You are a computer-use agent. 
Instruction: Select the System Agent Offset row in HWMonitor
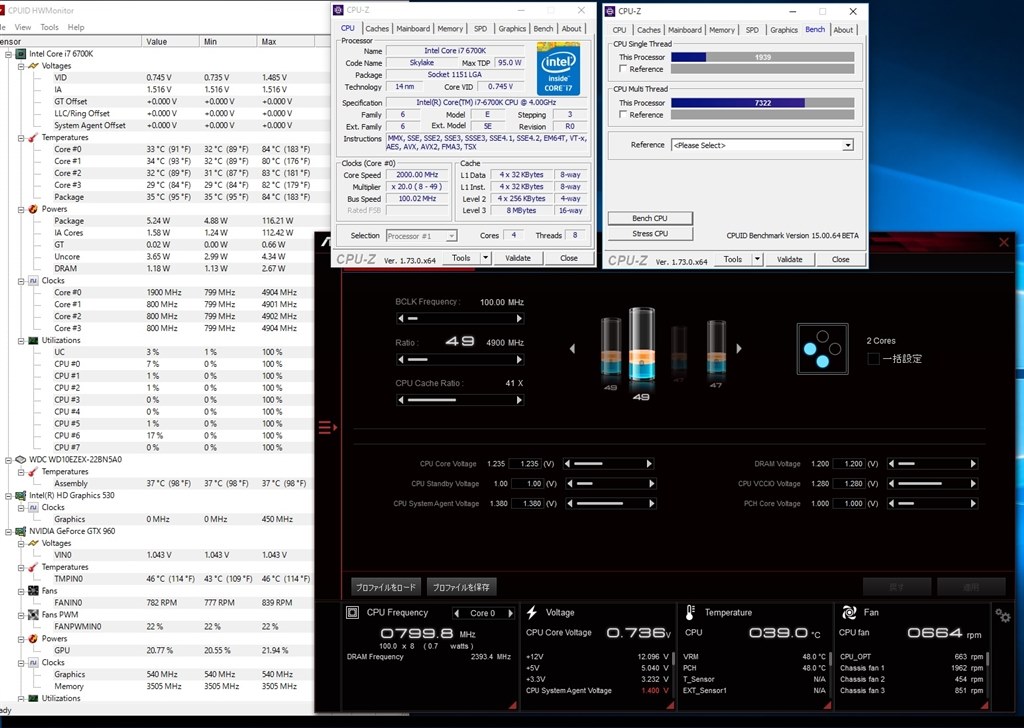[157, 125]
